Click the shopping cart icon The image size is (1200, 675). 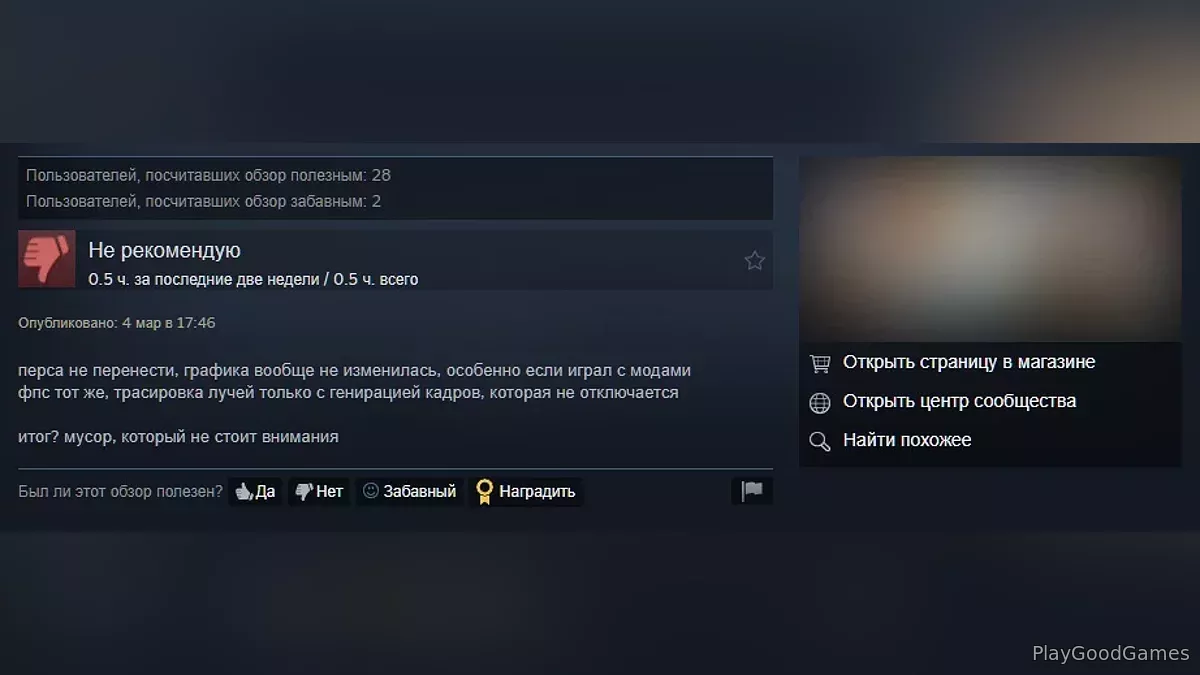tap(820, 363)
